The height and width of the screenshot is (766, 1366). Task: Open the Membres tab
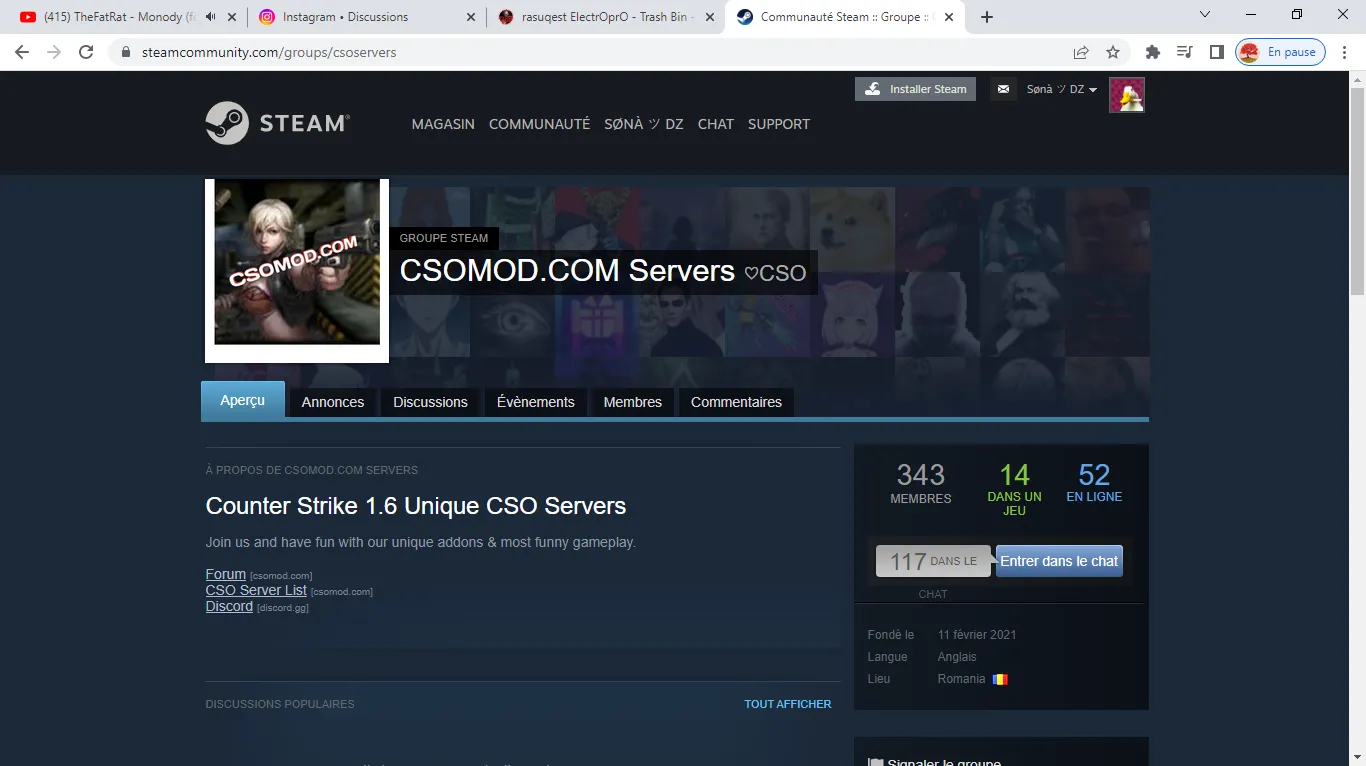coord(633,402)
